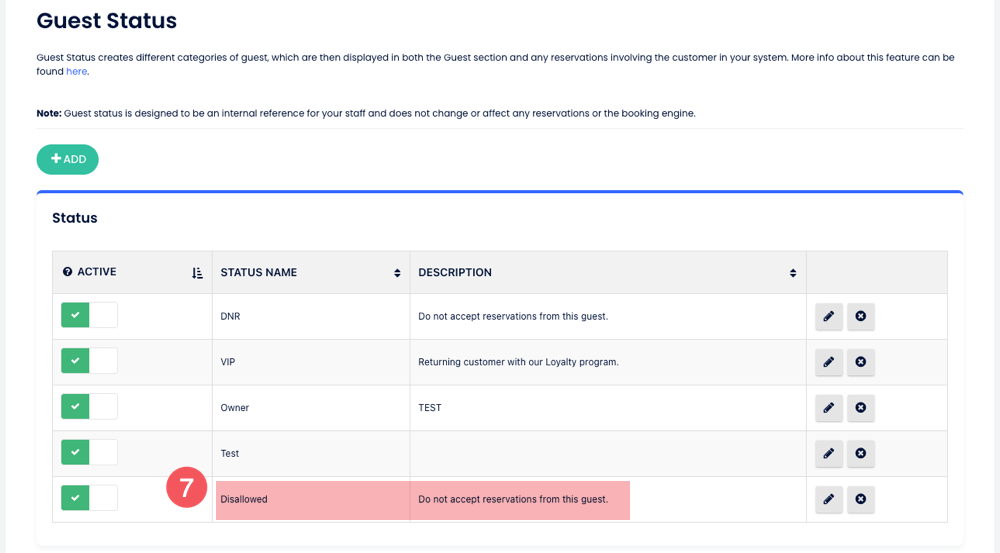Turn off the Disallowed status switch
The width and height of the screenshot is (1000, 553).
pos(89,498)
